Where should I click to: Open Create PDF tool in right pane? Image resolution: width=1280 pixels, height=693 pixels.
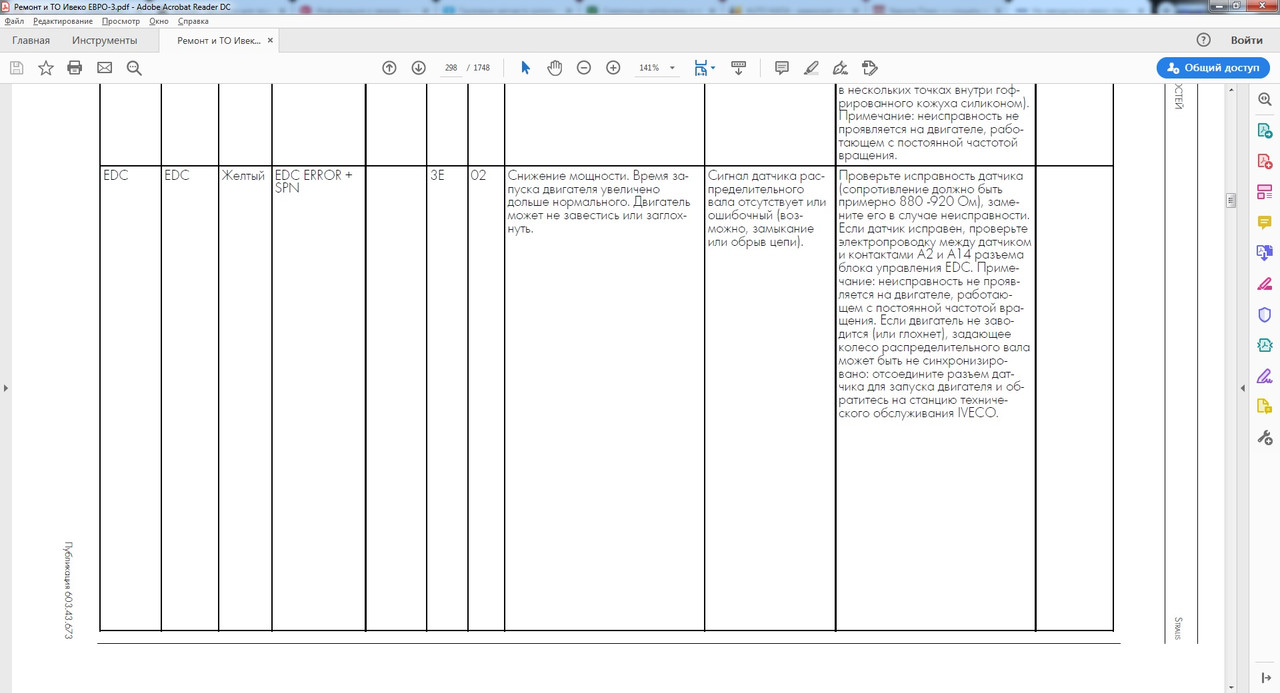[x=1264, y=161]
